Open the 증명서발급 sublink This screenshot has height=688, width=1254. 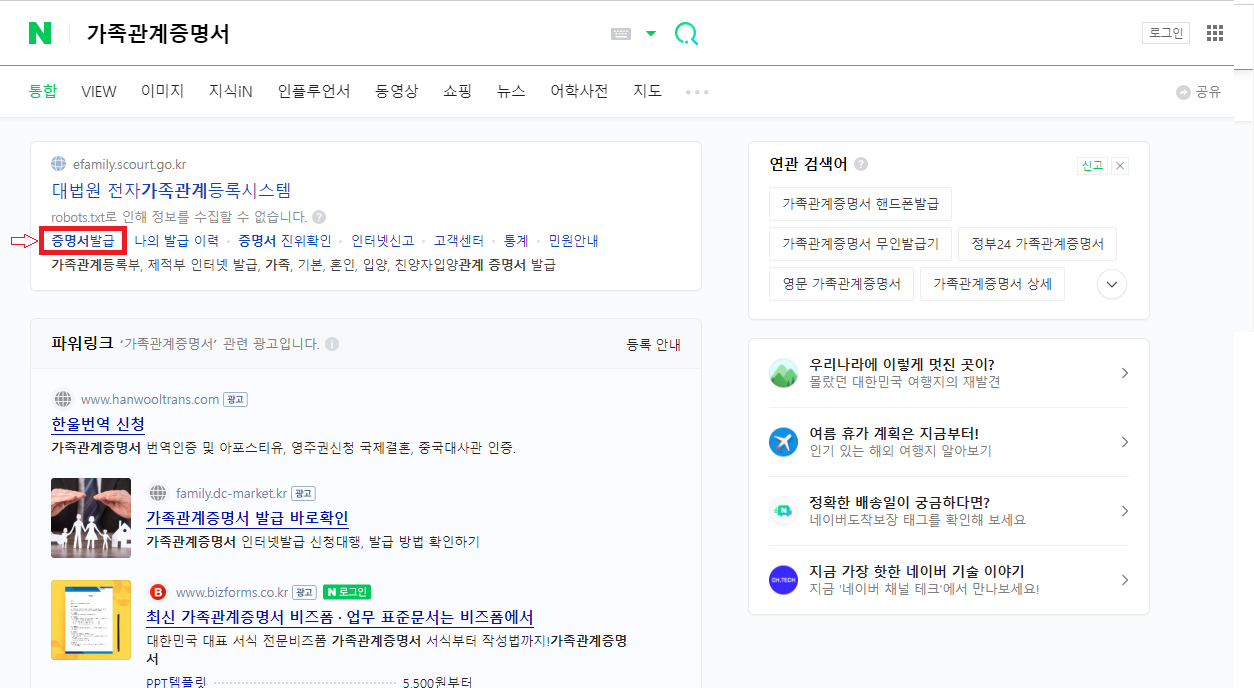point(83,241)
